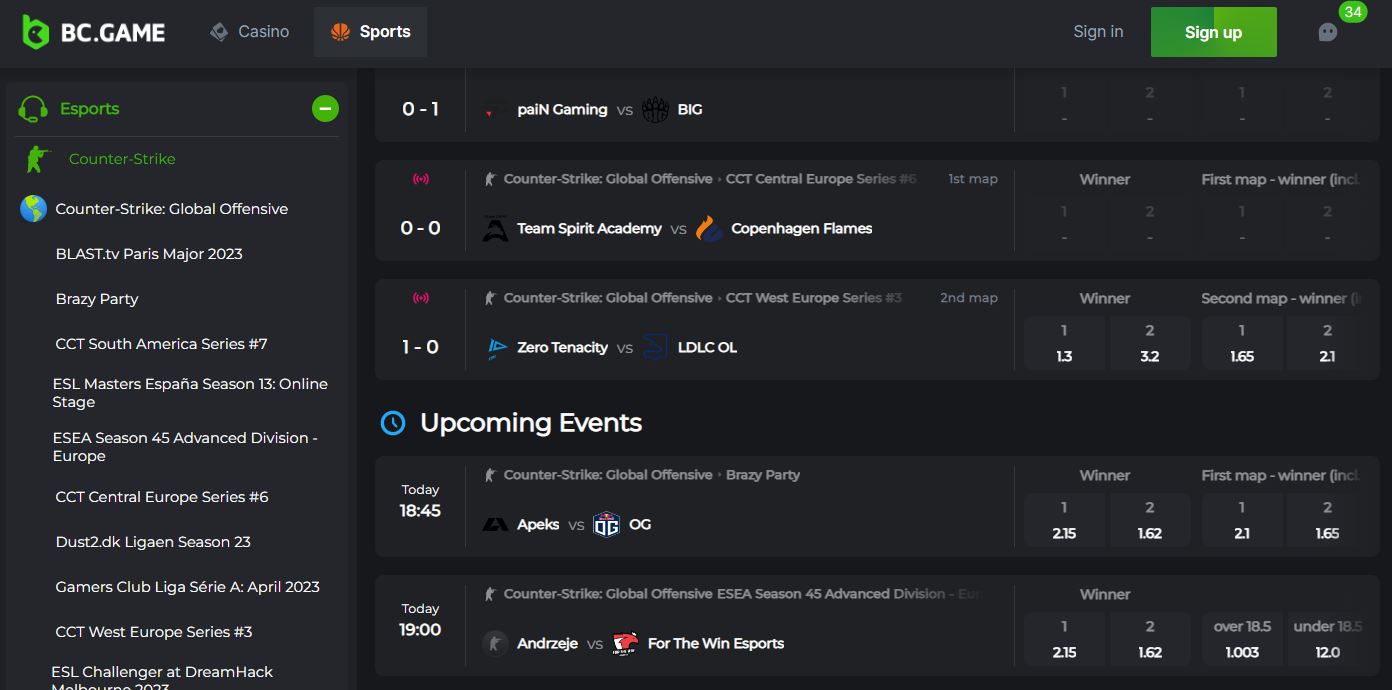
Task: Switch to the Casino tab
Action: 250,32
